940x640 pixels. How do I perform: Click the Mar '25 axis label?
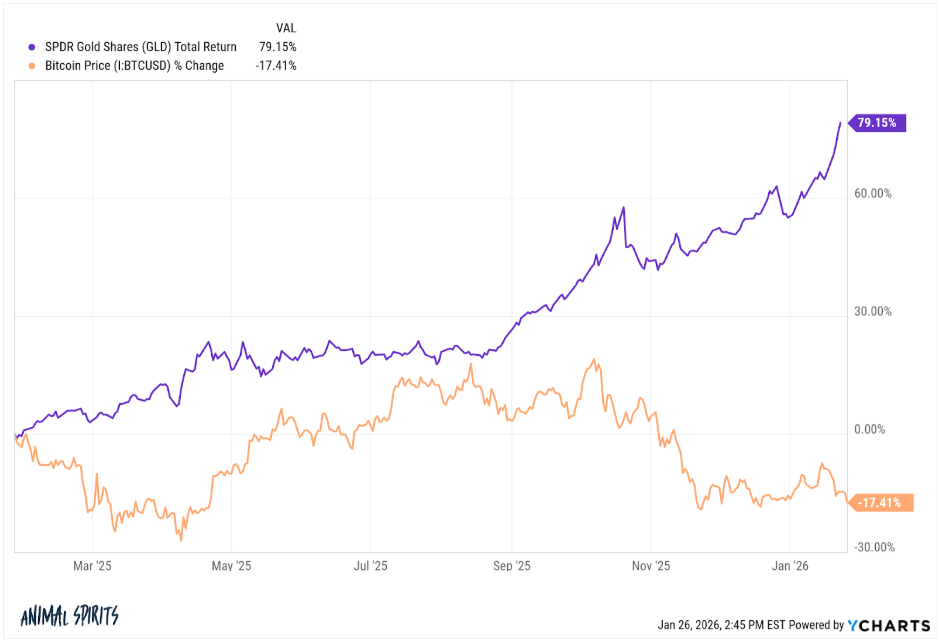tap(92, 566)
